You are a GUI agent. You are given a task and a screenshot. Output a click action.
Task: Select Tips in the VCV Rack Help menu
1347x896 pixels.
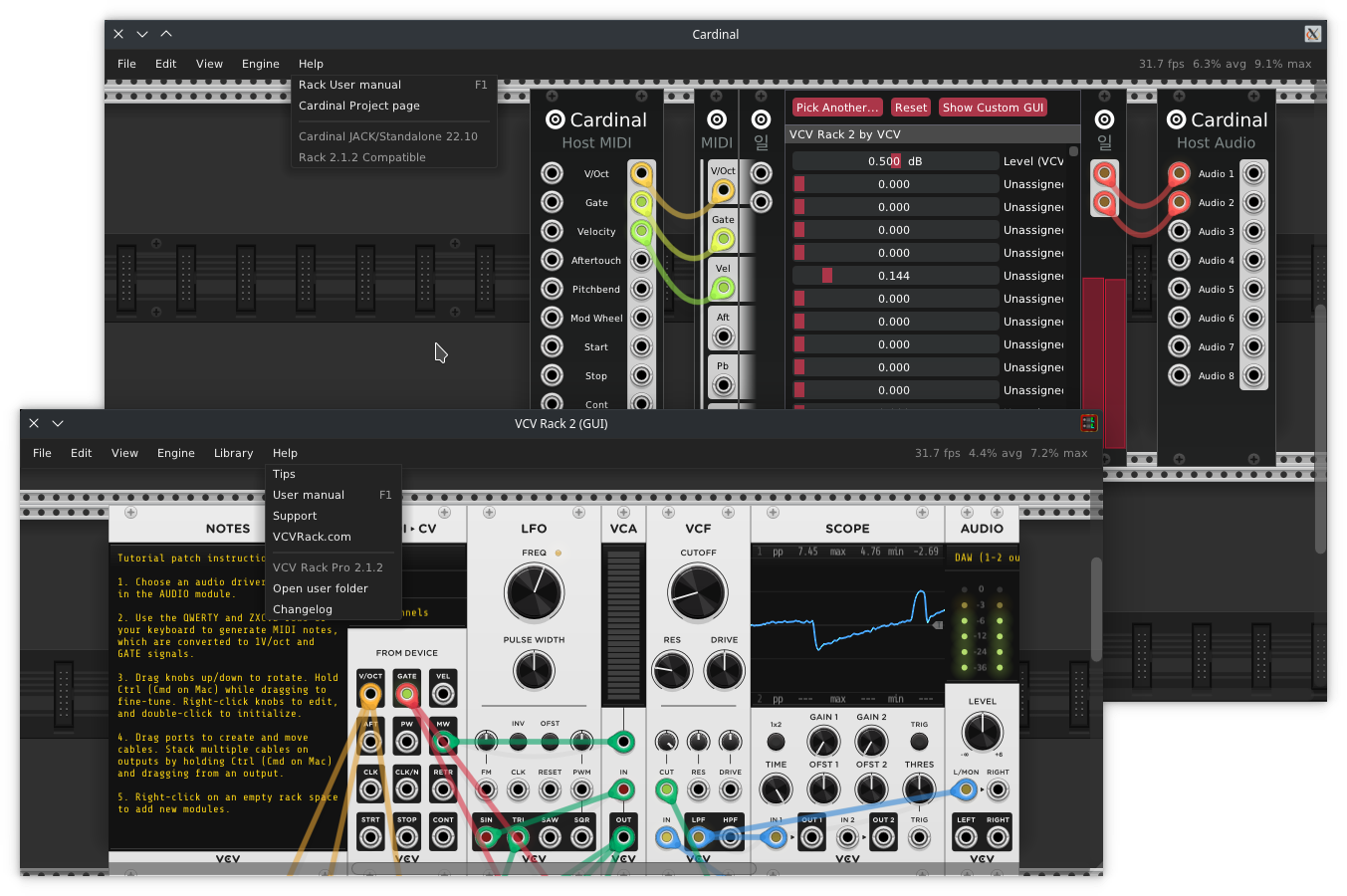334,474
